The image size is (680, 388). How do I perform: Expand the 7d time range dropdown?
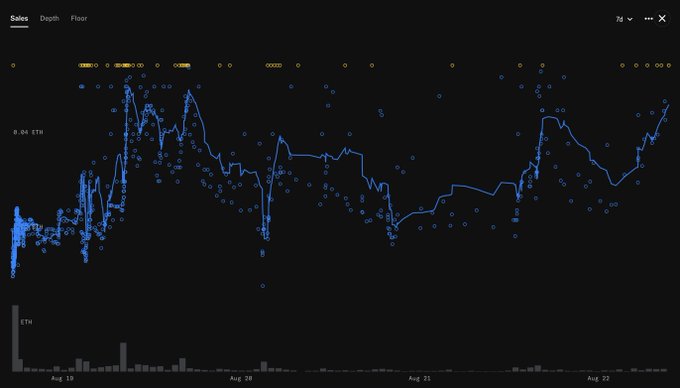(x=624, y=19)
